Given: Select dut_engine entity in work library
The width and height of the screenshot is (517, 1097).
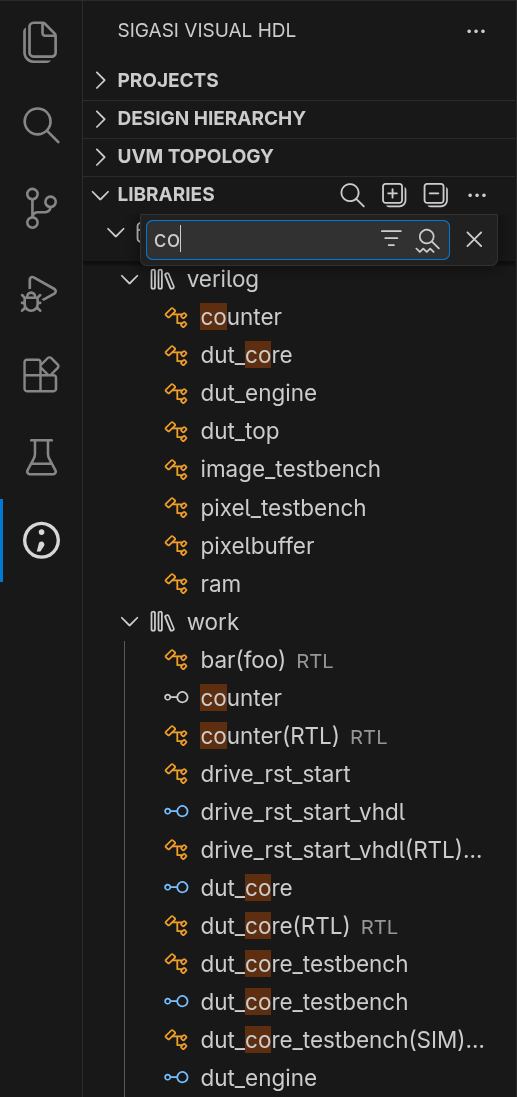Looking at the screenshot, I should click(258, 1078).
